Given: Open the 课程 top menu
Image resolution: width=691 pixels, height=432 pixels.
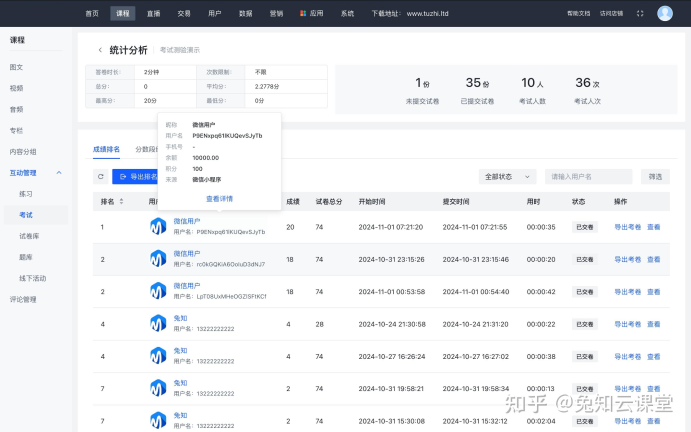Looking at the screenshot, I should pos(123,14).
